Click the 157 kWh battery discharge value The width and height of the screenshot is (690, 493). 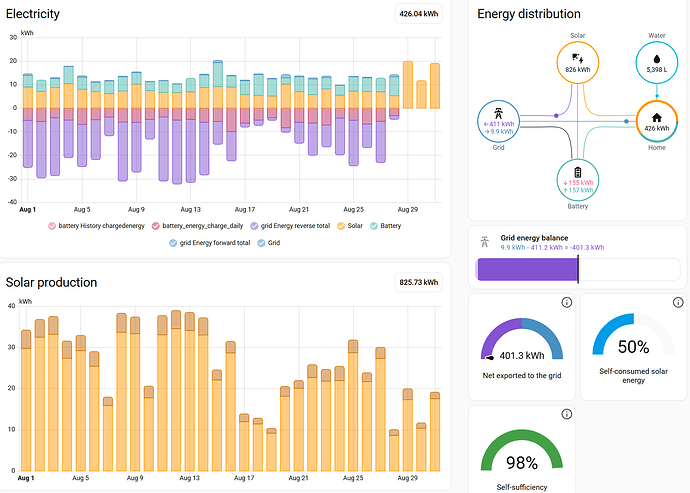pyautogui.click(x=578, y=190)
